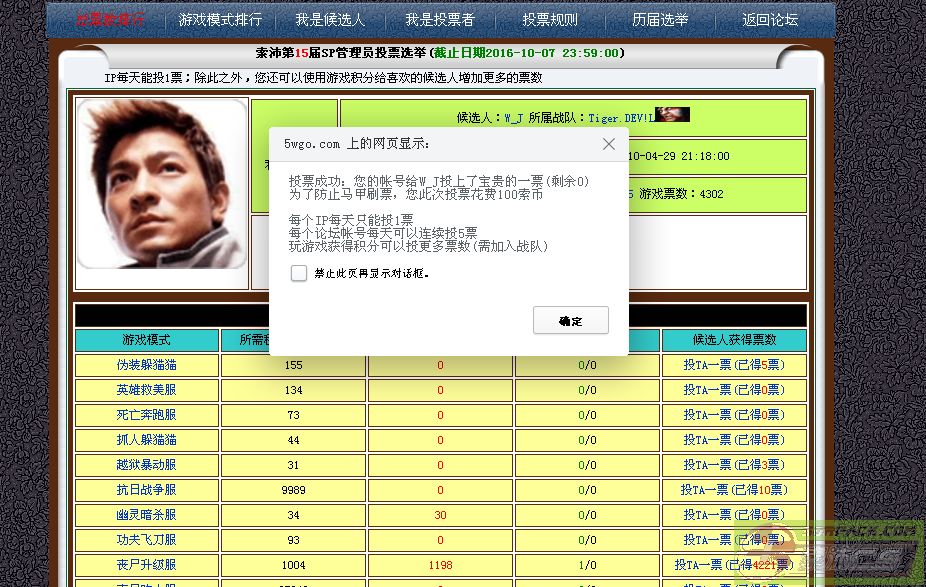Tick the 禁止此页再显示对话框 checkbox
This screenshot has width=926, height=587.
pos(299,273)
